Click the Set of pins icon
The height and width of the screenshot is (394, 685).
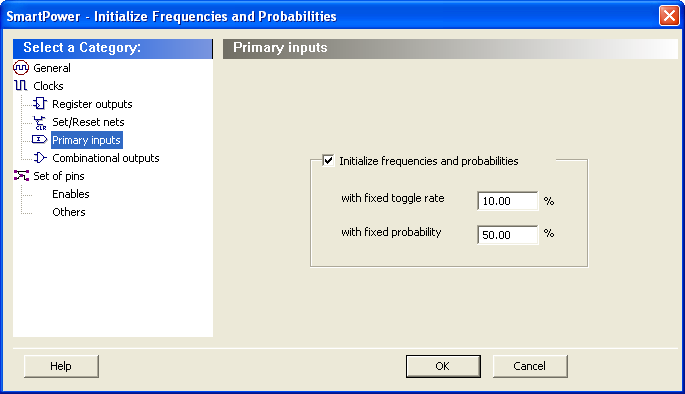(21, 176)
